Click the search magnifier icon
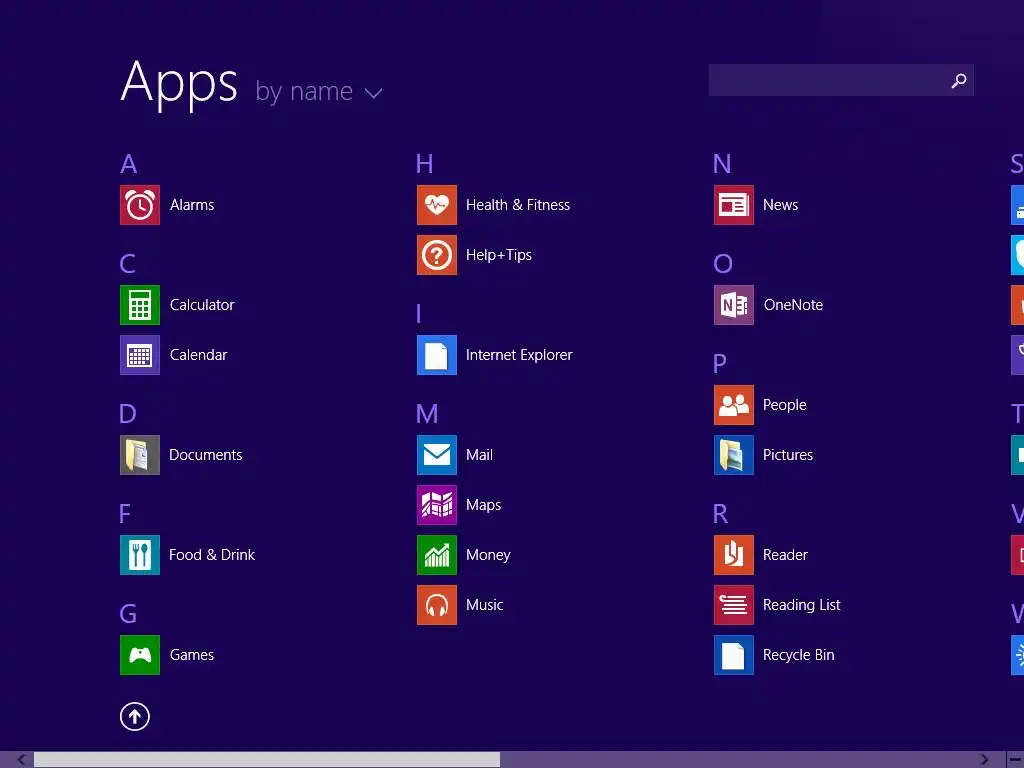The height and width of the screenshot is (768, 1024). point(959,80)
